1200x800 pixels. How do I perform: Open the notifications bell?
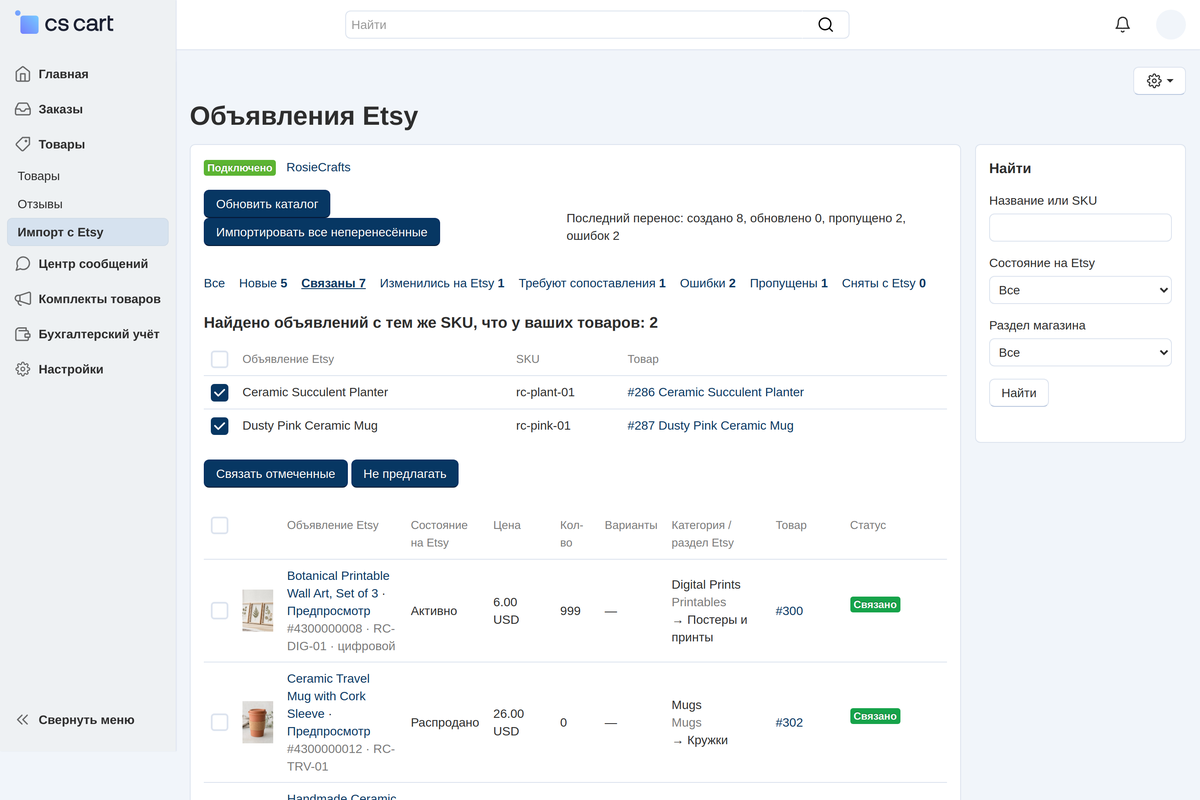coord(1123,25)
